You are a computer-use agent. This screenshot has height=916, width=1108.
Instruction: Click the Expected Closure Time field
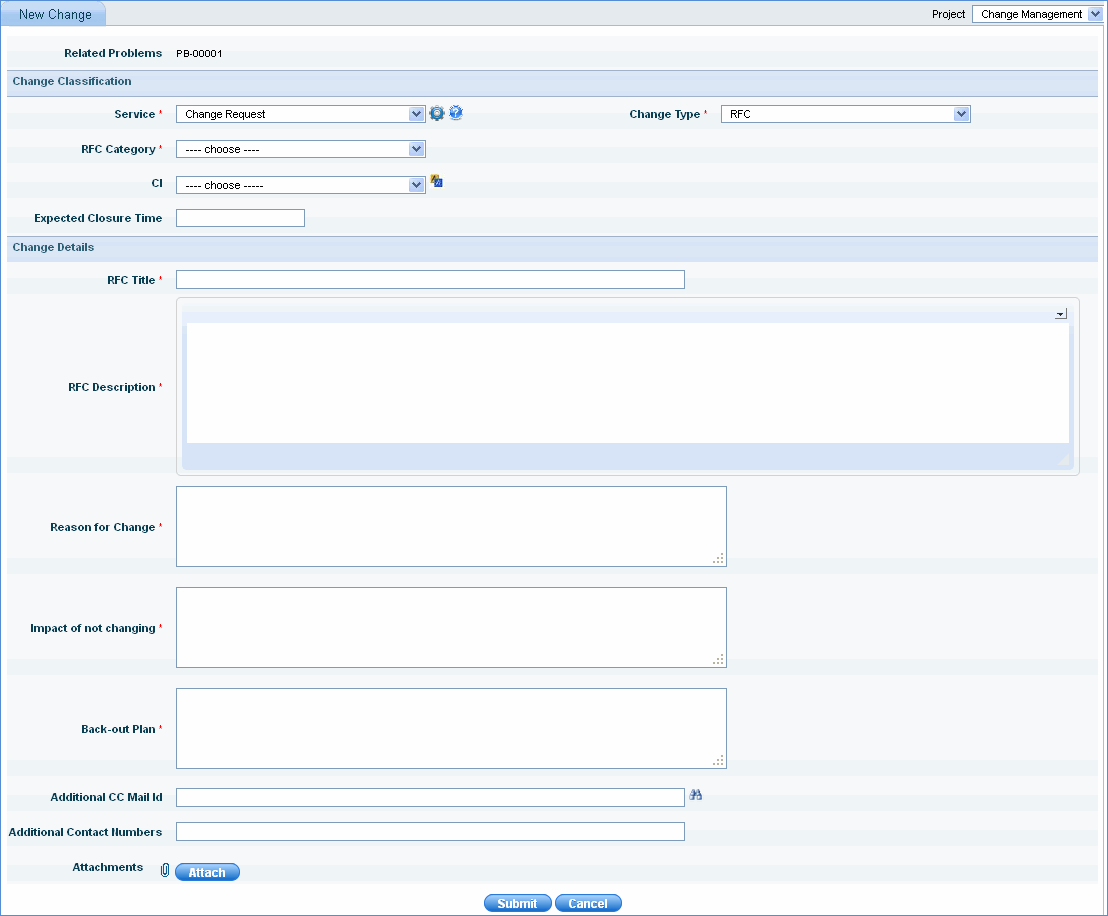point(240,218)
